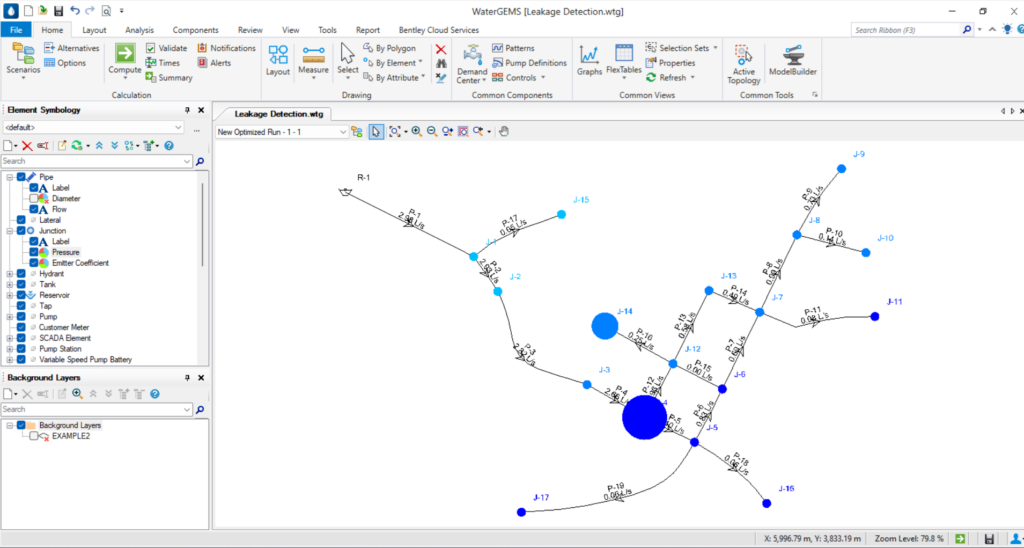
Task: Enable the pipe Diameter checkbox
Action: pos(34,199)
